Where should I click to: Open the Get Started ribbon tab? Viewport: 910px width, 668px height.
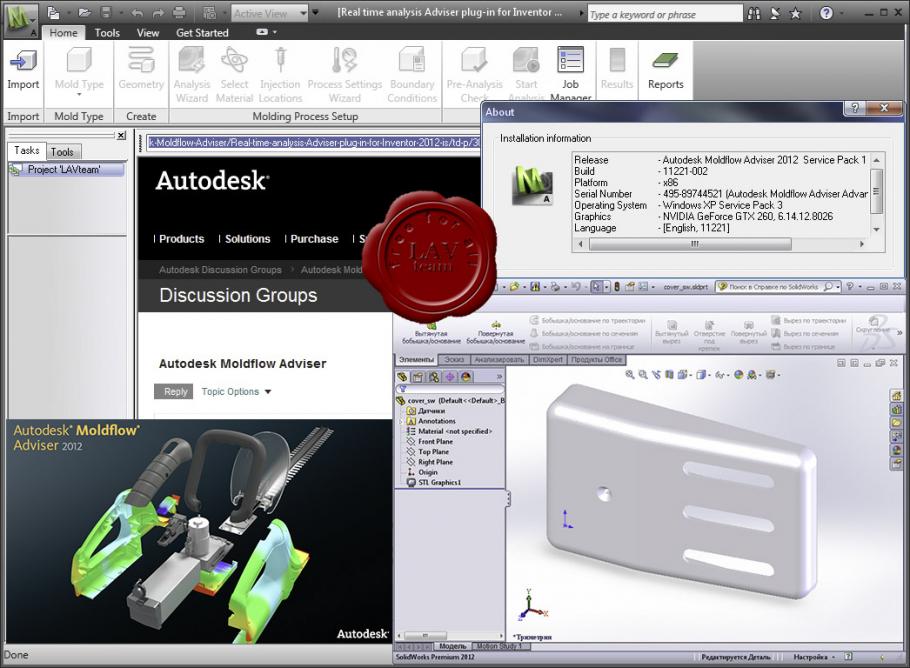click(202, 33)
